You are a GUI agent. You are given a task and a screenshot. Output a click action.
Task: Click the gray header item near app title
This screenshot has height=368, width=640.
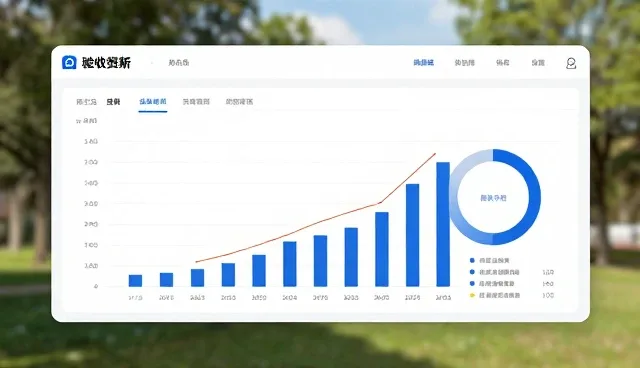pos(179,63)
